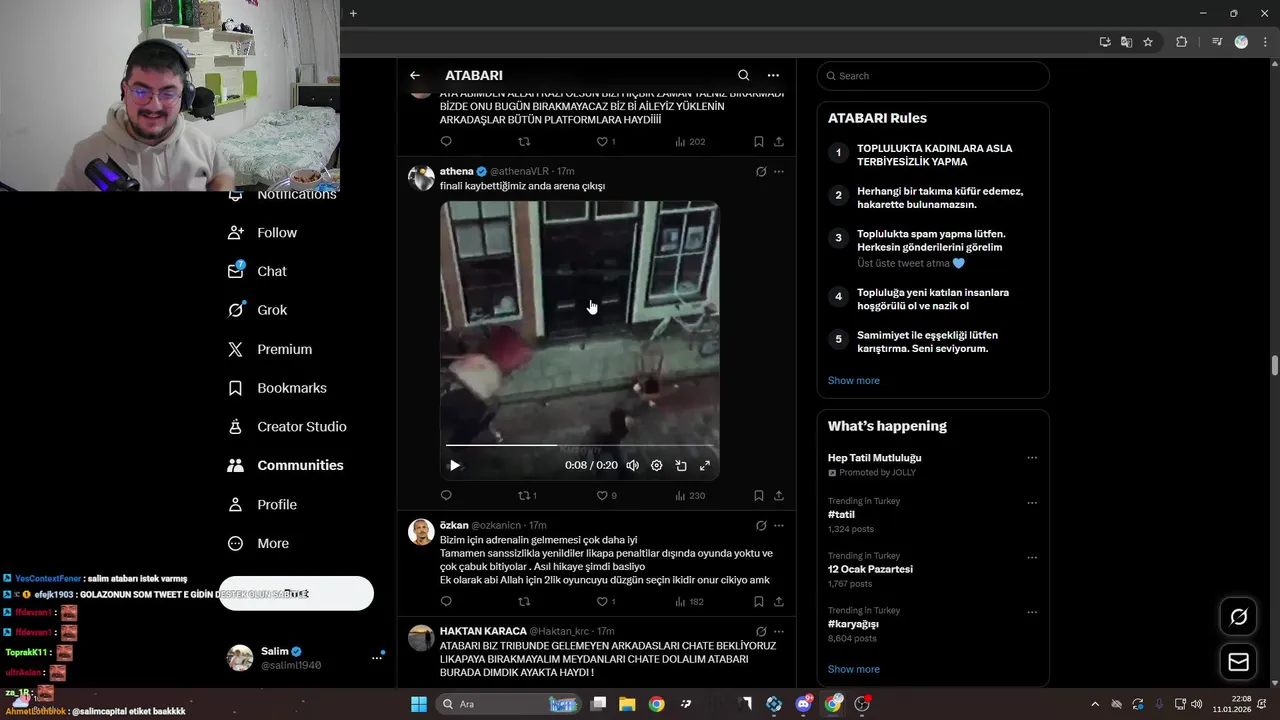
Task: Open Profile in the sidebar
Action: coord(262,504)
